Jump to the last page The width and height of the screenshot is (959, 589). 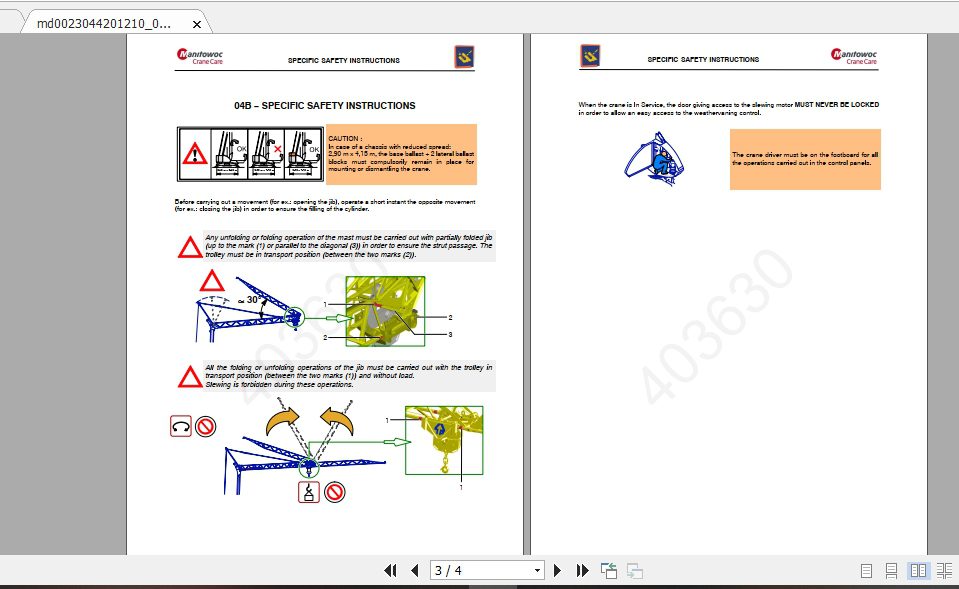click(582, 570)
